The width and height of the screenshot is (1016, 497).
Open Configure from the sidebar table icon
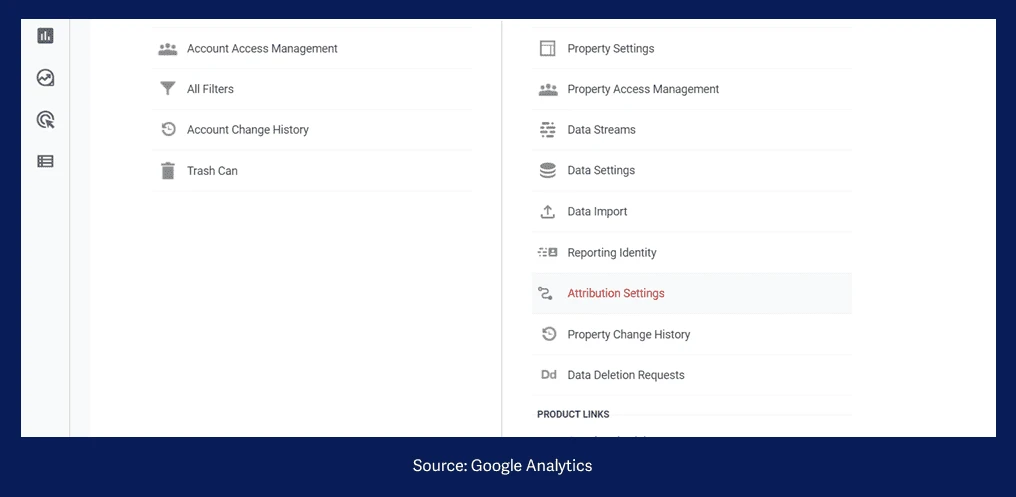coord(45,161)
